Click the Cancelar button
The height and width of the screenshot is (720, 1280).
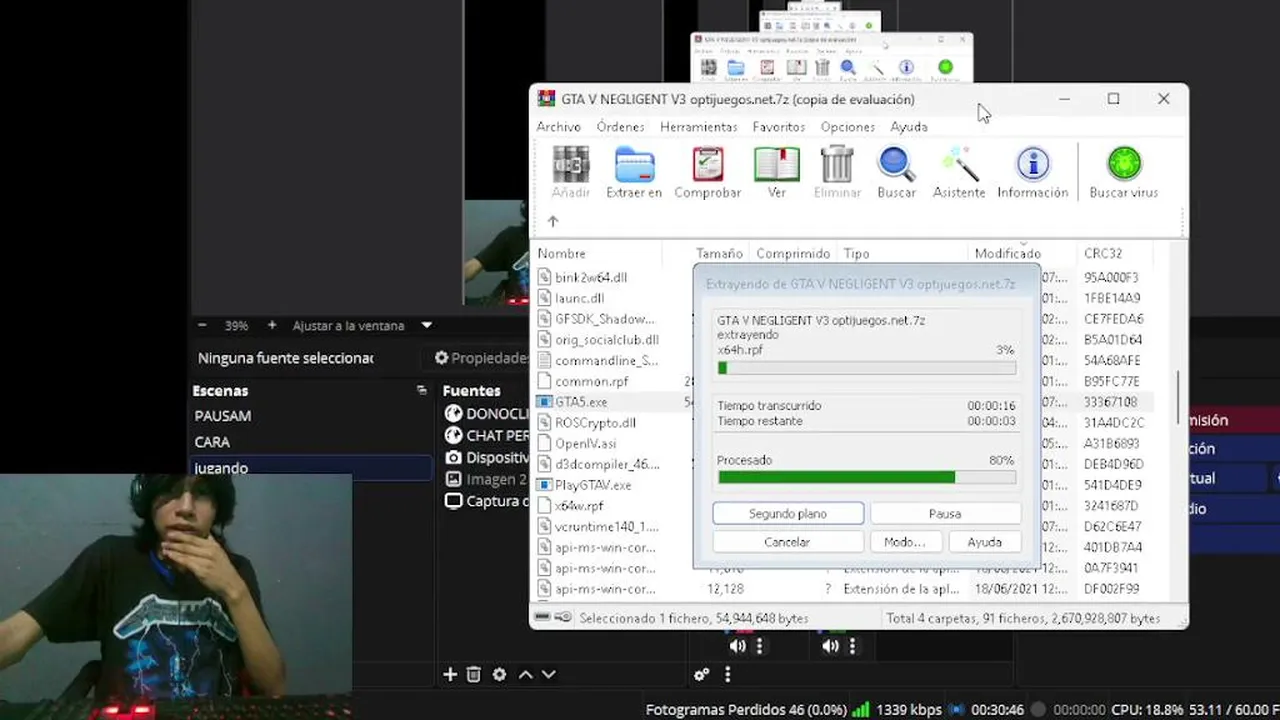pyautogui.click(x=788, y=542)
